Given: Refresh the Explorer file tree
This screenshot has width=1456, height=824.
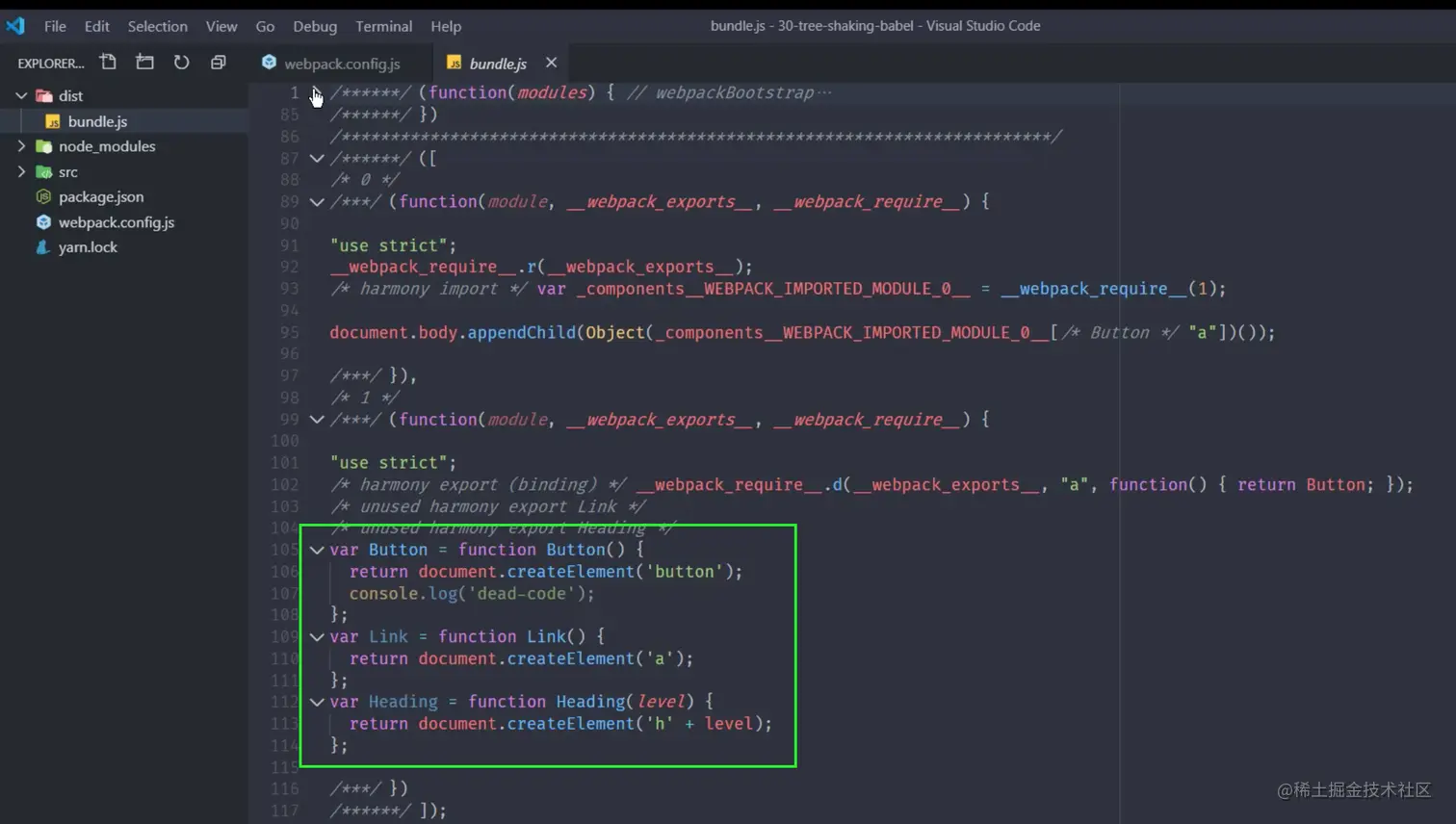Looking at the screenshot, I should 181,63.
